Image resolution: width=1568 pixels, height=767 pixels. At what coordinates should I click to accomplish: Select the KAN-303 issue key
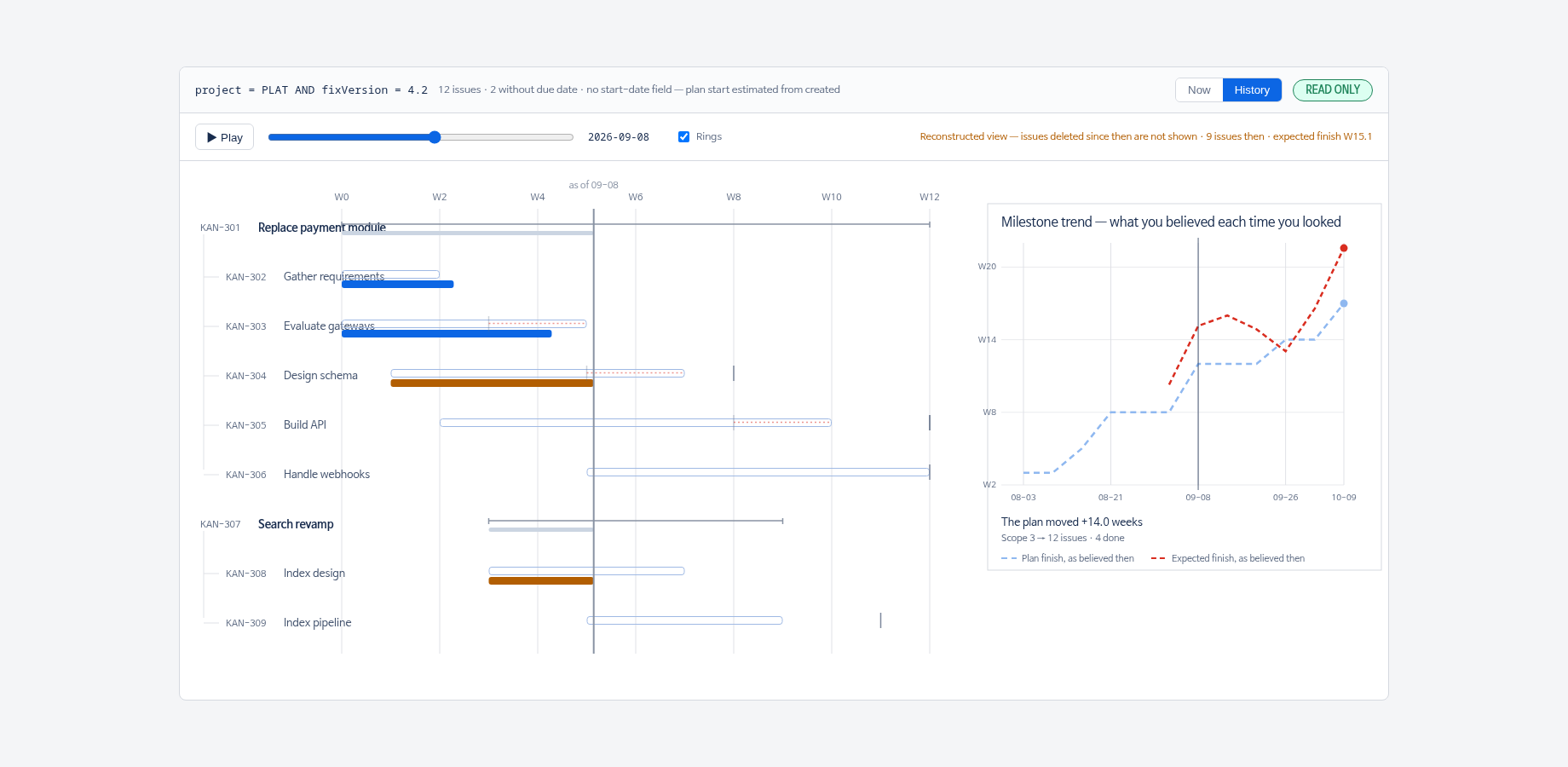point(245,326)
